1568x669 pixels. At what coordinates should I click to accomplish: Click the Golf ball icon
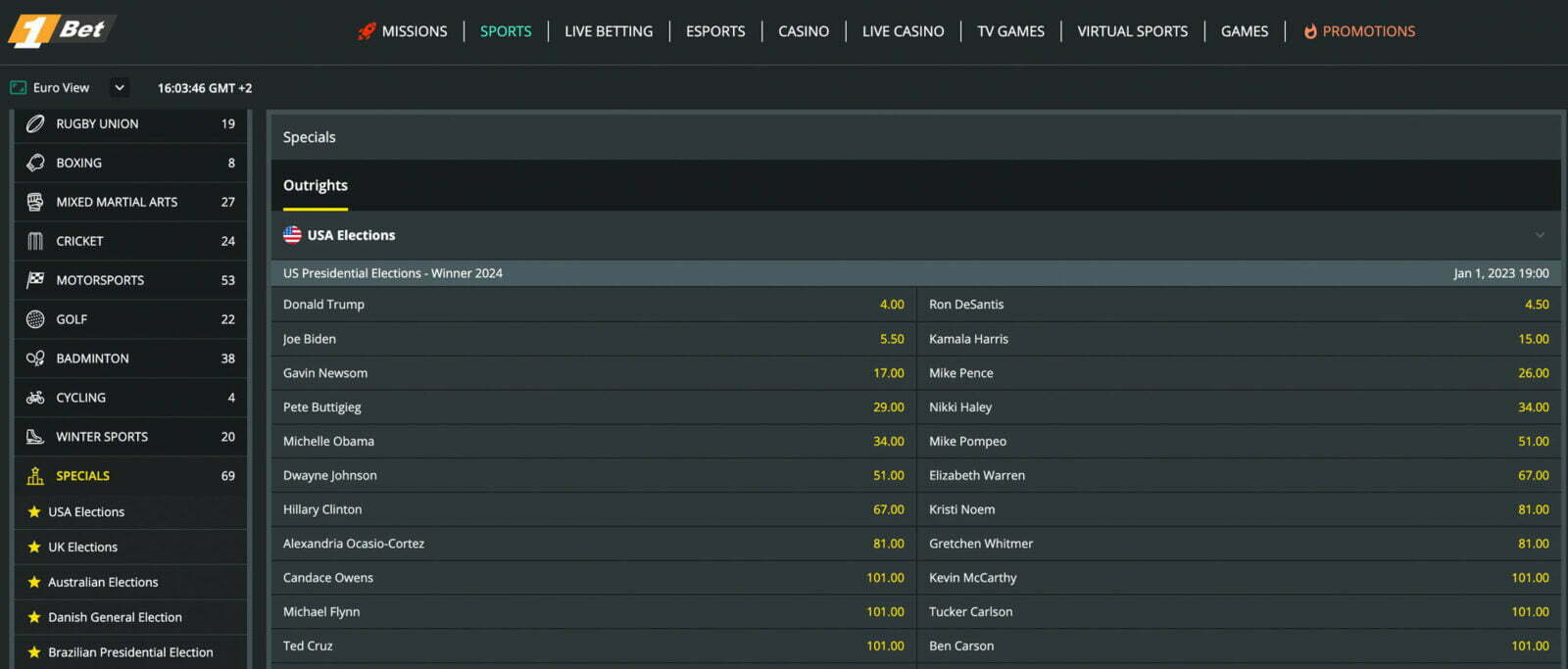[35, 319]
